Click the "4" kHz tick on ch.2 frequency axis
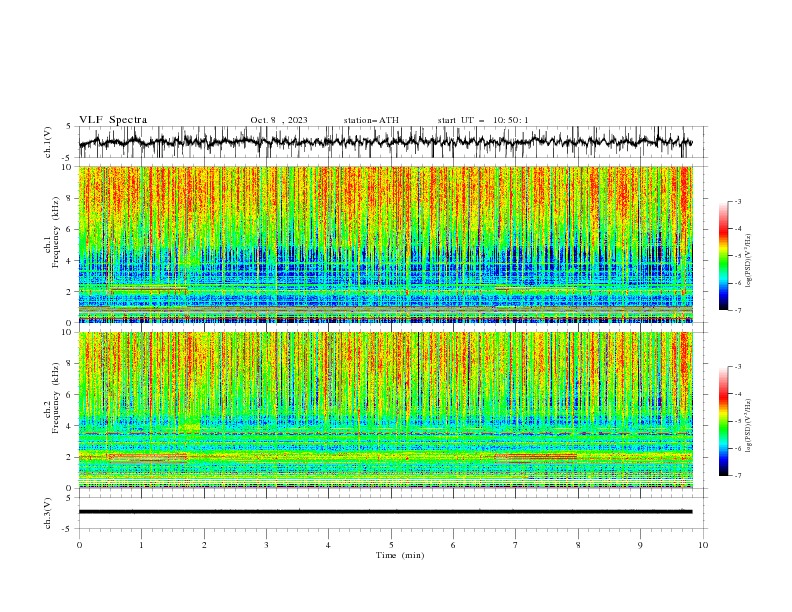The width and height of the screenshot is (792, 612). pos(70,426)
